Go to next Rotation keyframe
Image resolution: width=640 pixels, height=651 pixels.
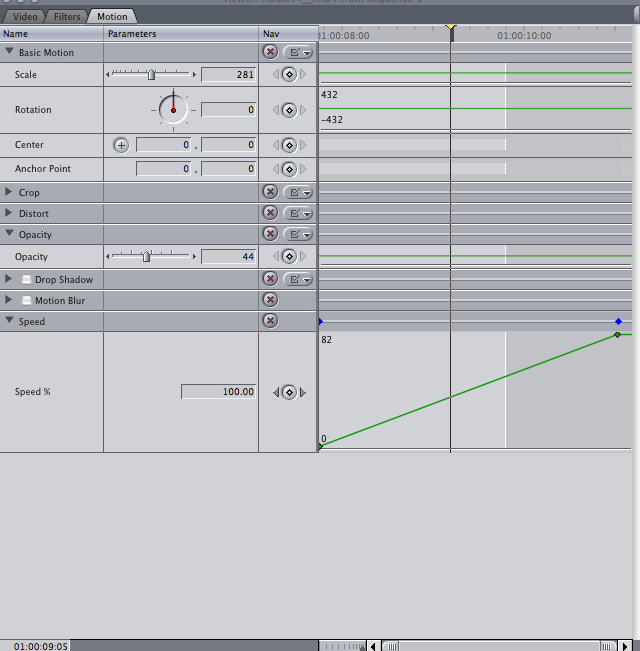click(303, 110)
